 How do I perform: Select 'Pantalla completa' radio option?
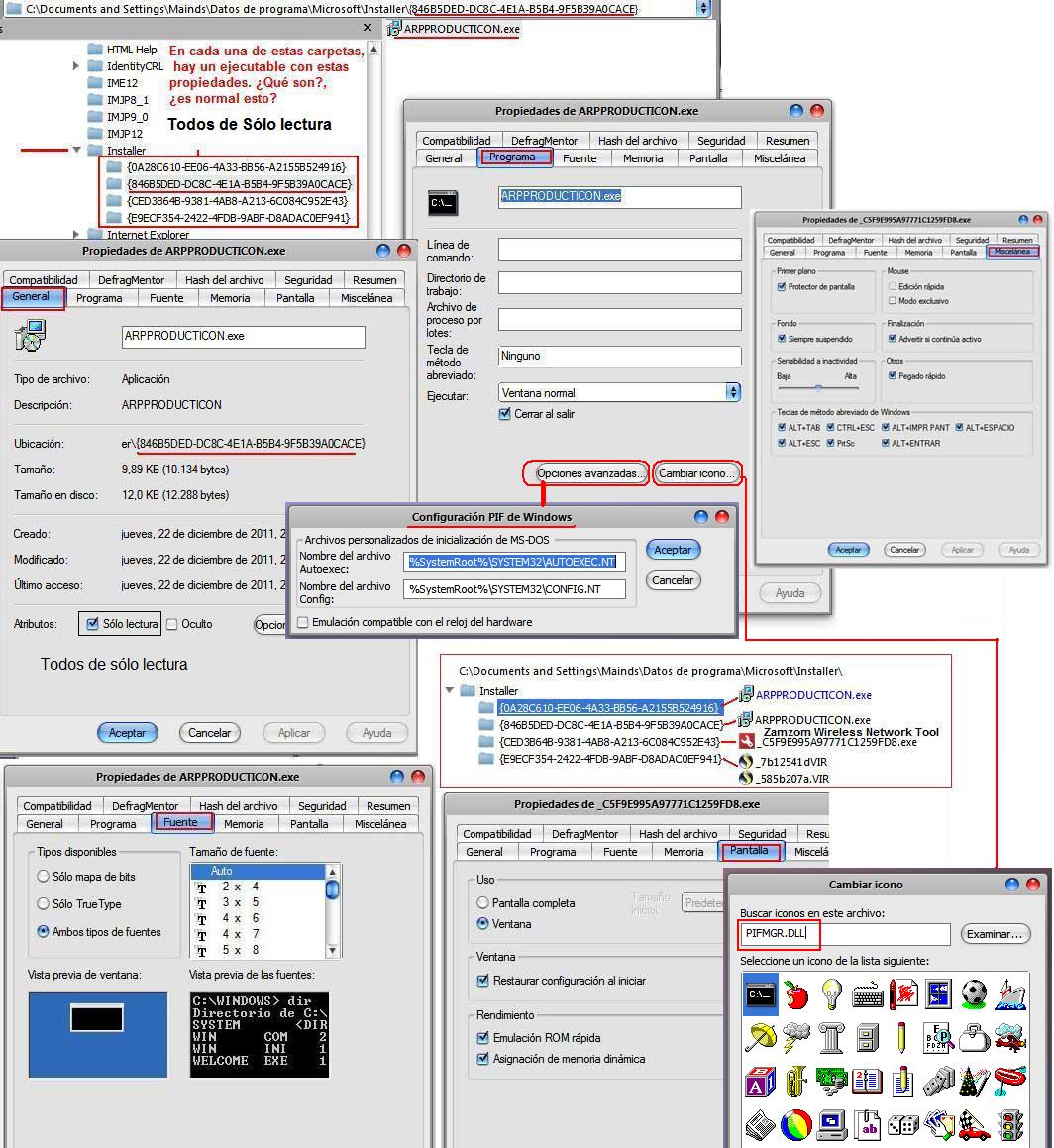[483, 903]
